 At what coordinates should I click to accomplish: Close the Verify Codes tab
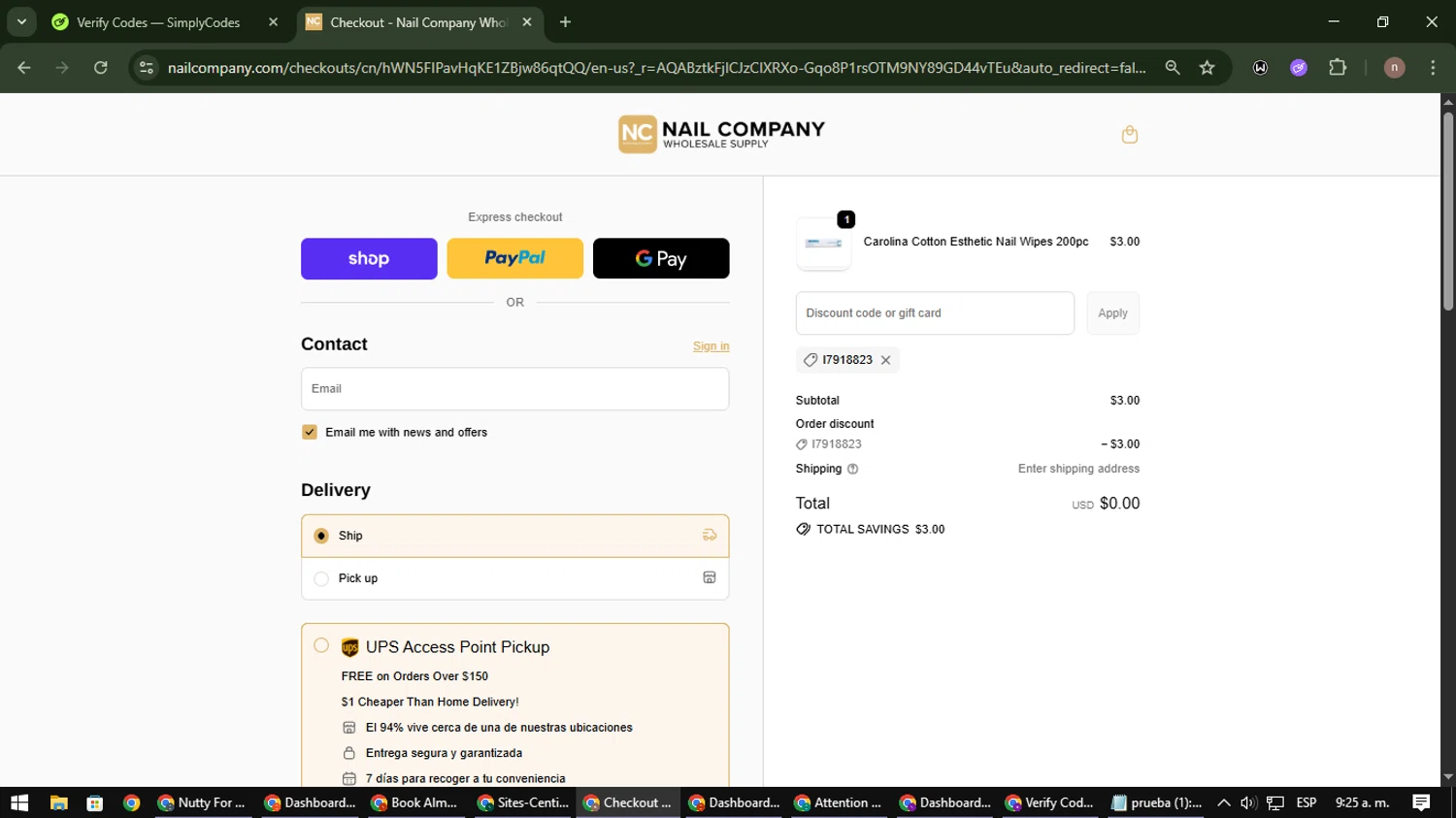(273, 22)
